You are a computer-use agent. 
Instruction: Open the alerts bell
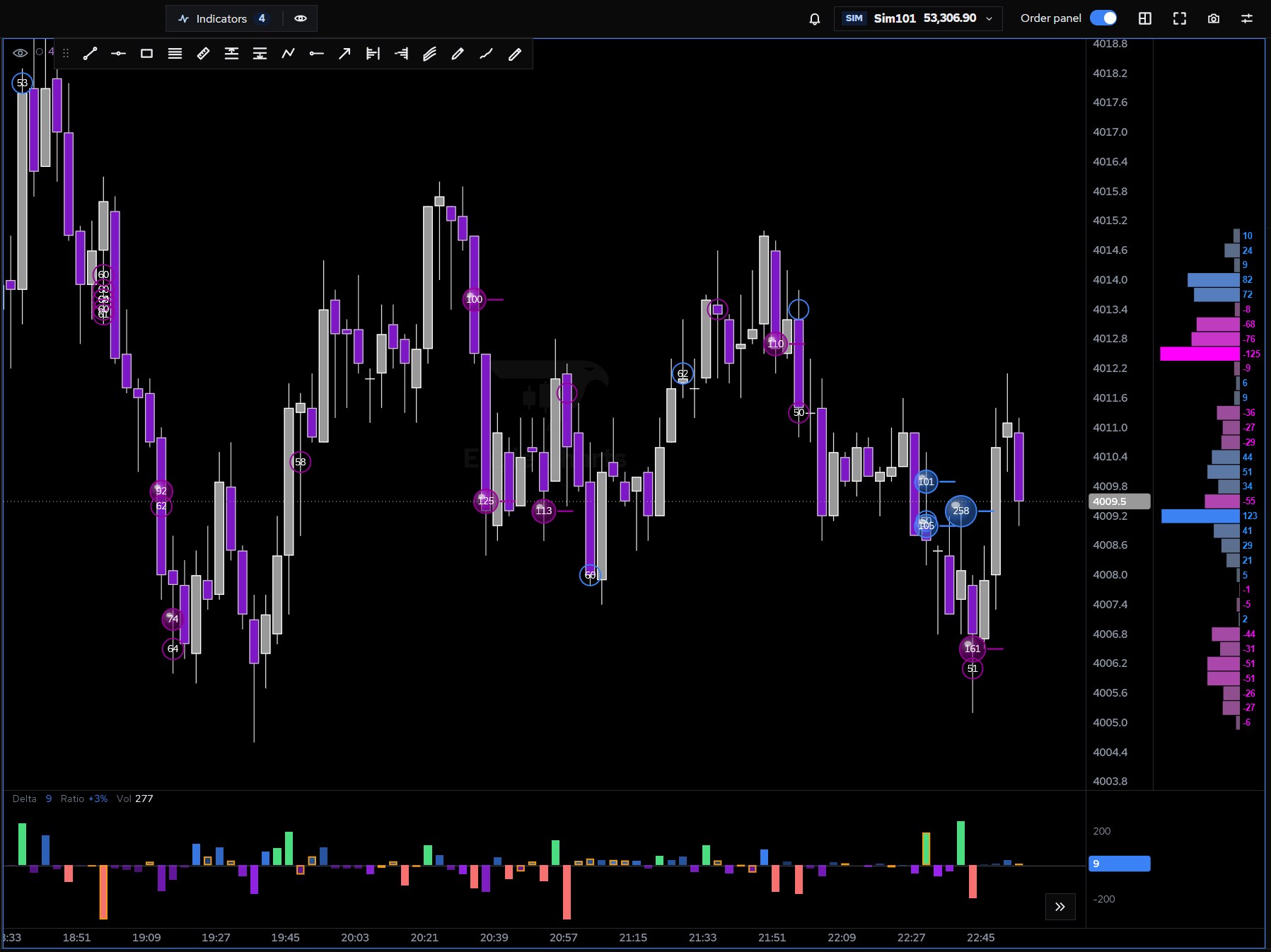(815, 19)
